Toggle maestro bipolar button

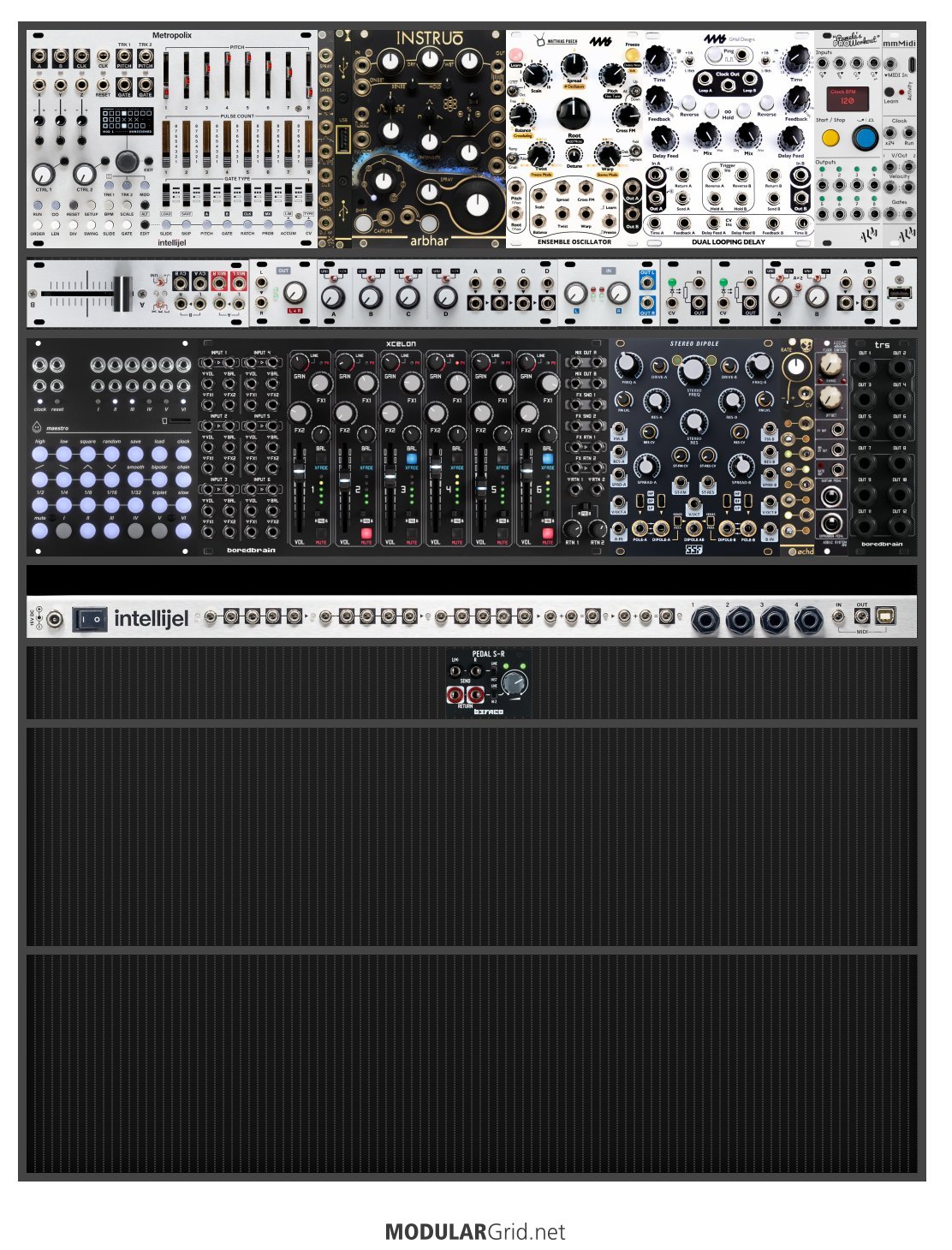coord(160,479)
